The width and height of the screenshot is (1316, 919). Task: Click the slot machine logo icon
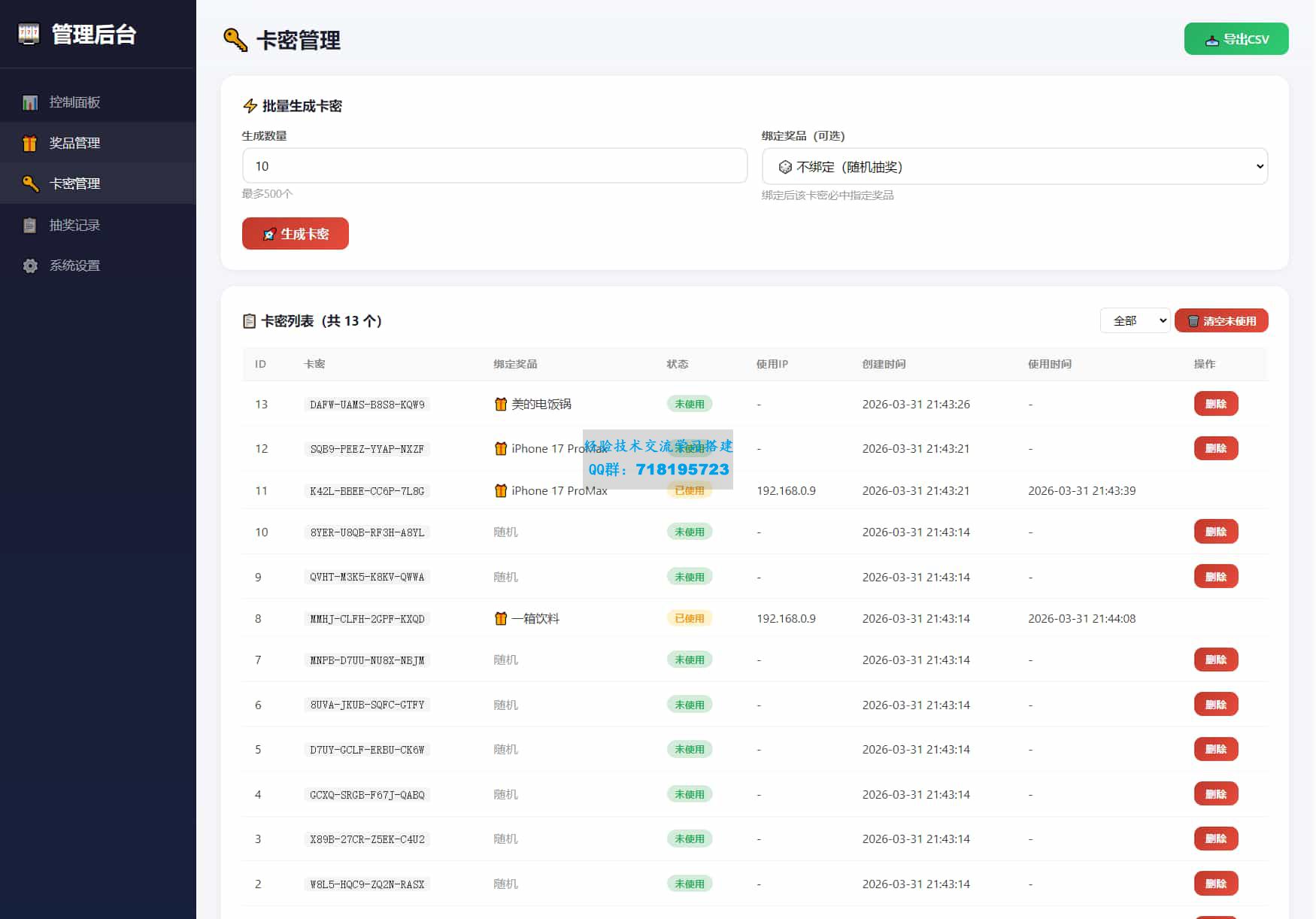(x=29, y=34)
